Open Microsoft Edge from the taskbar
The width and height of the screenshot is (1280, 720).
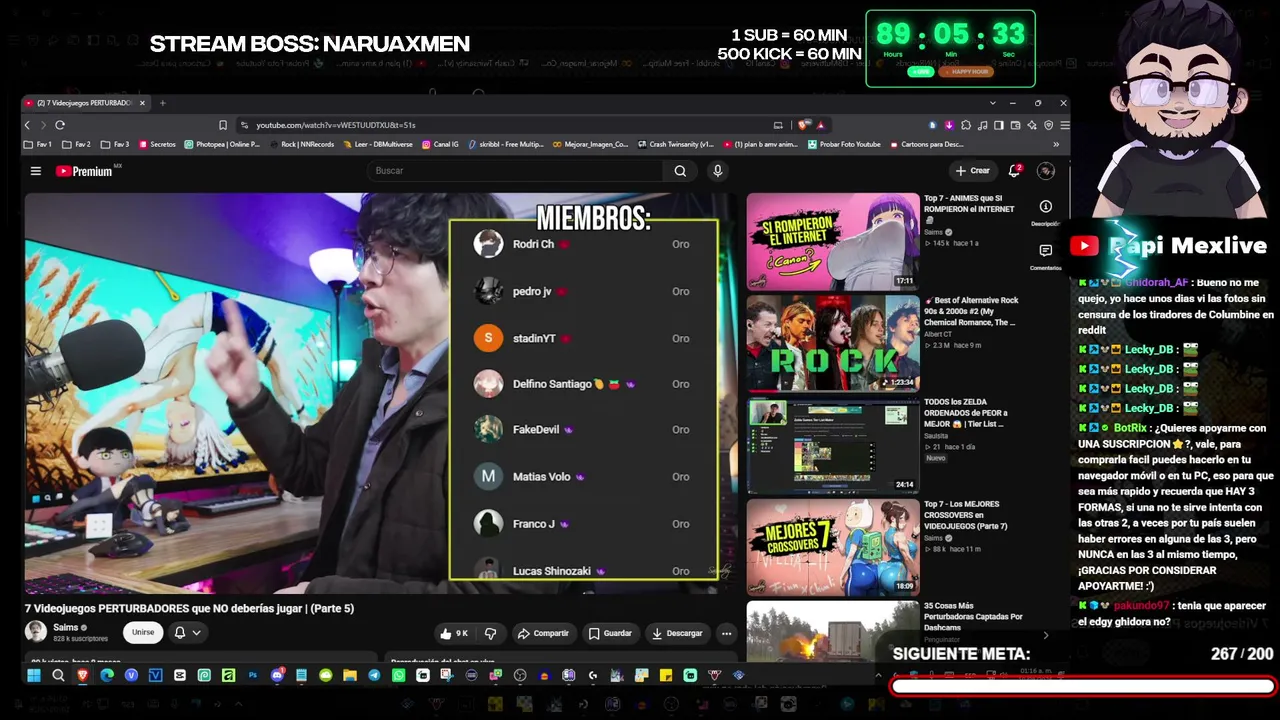pyautogui.click(x=107, y=676)
